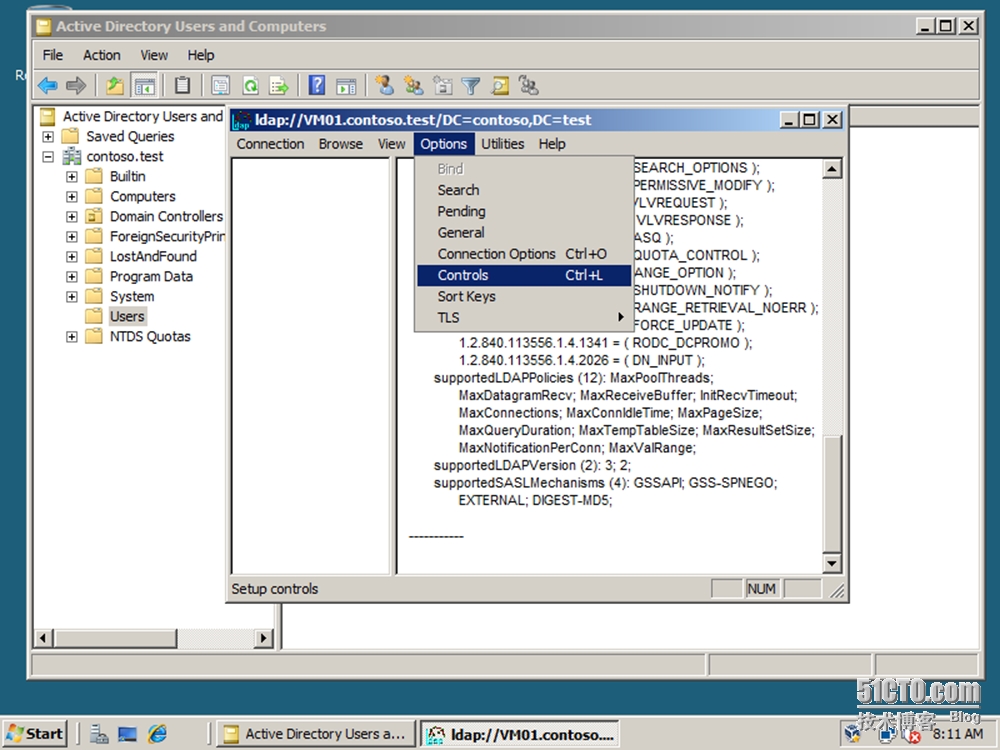
Task: Select Pending from the Options menu
Action: (x=524, y=211)
